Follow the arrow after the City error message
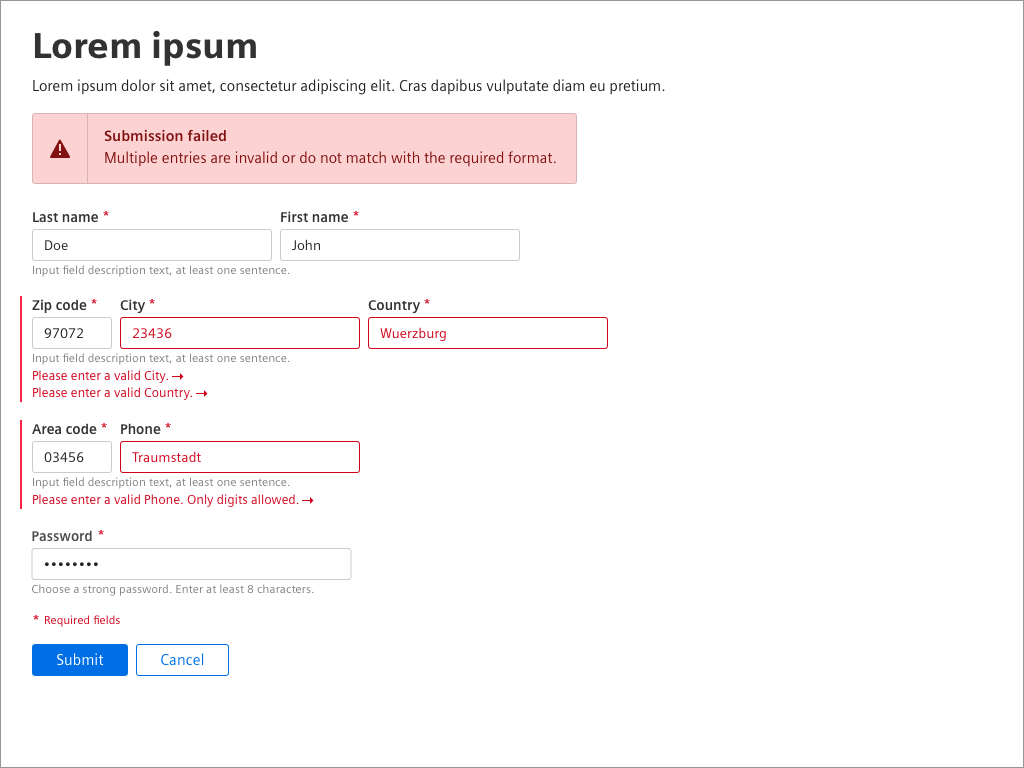1024x768 pixels. 178,375
